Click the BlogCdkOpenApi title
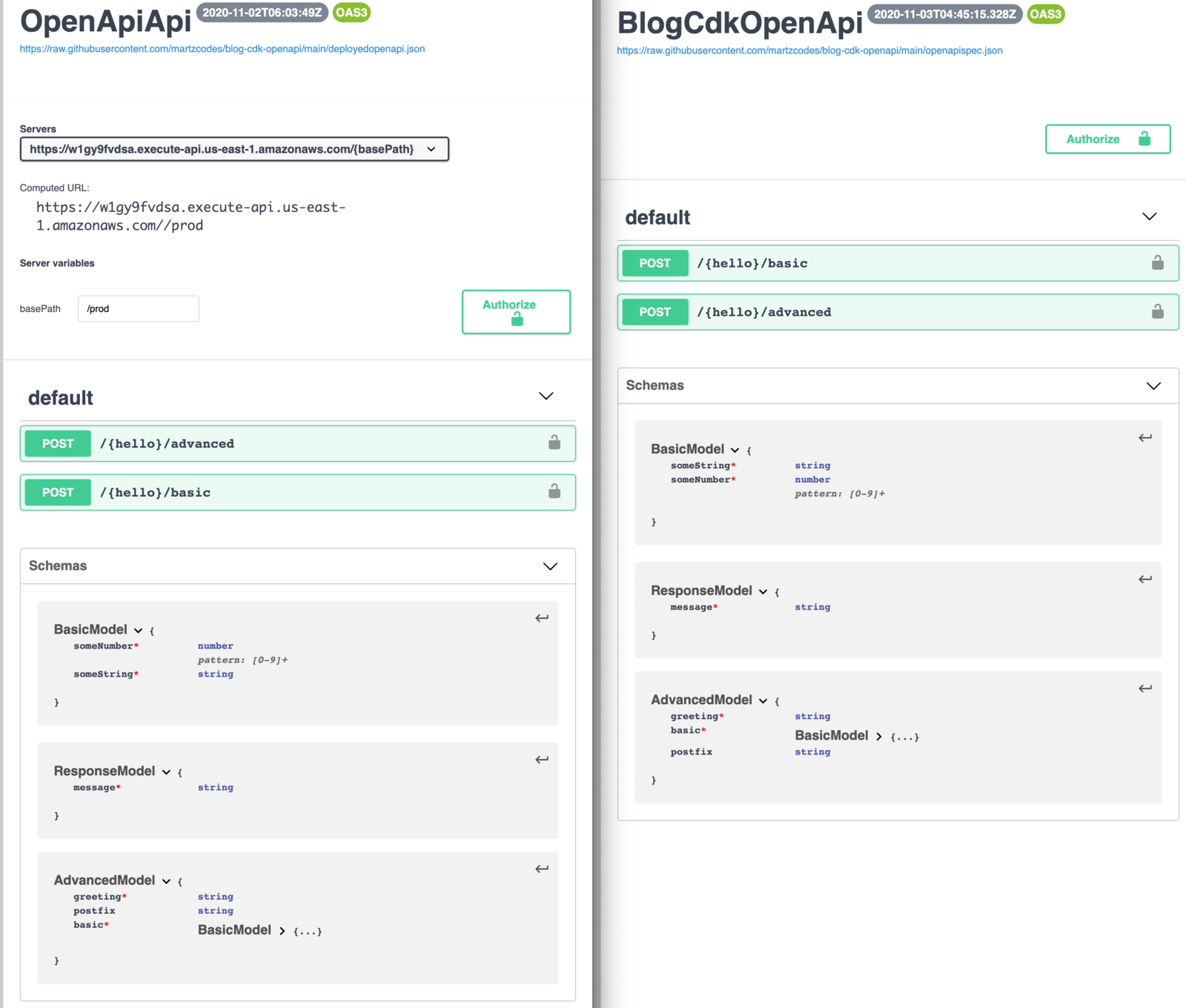1186x1008 pixels. click(740, 22)
